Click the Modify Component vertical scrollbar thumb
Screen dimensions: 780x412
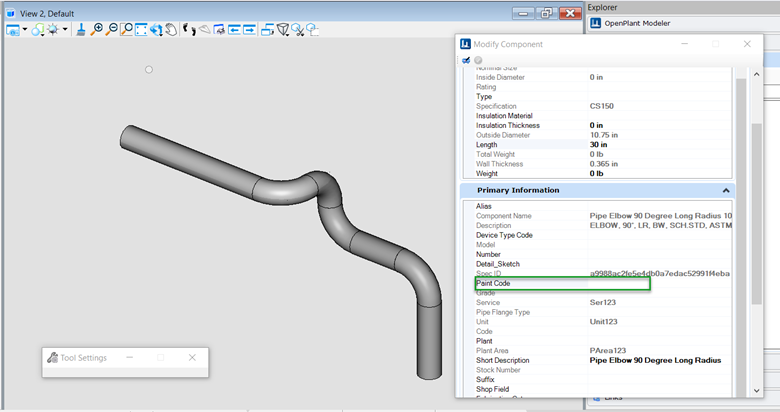pos(756,214)
